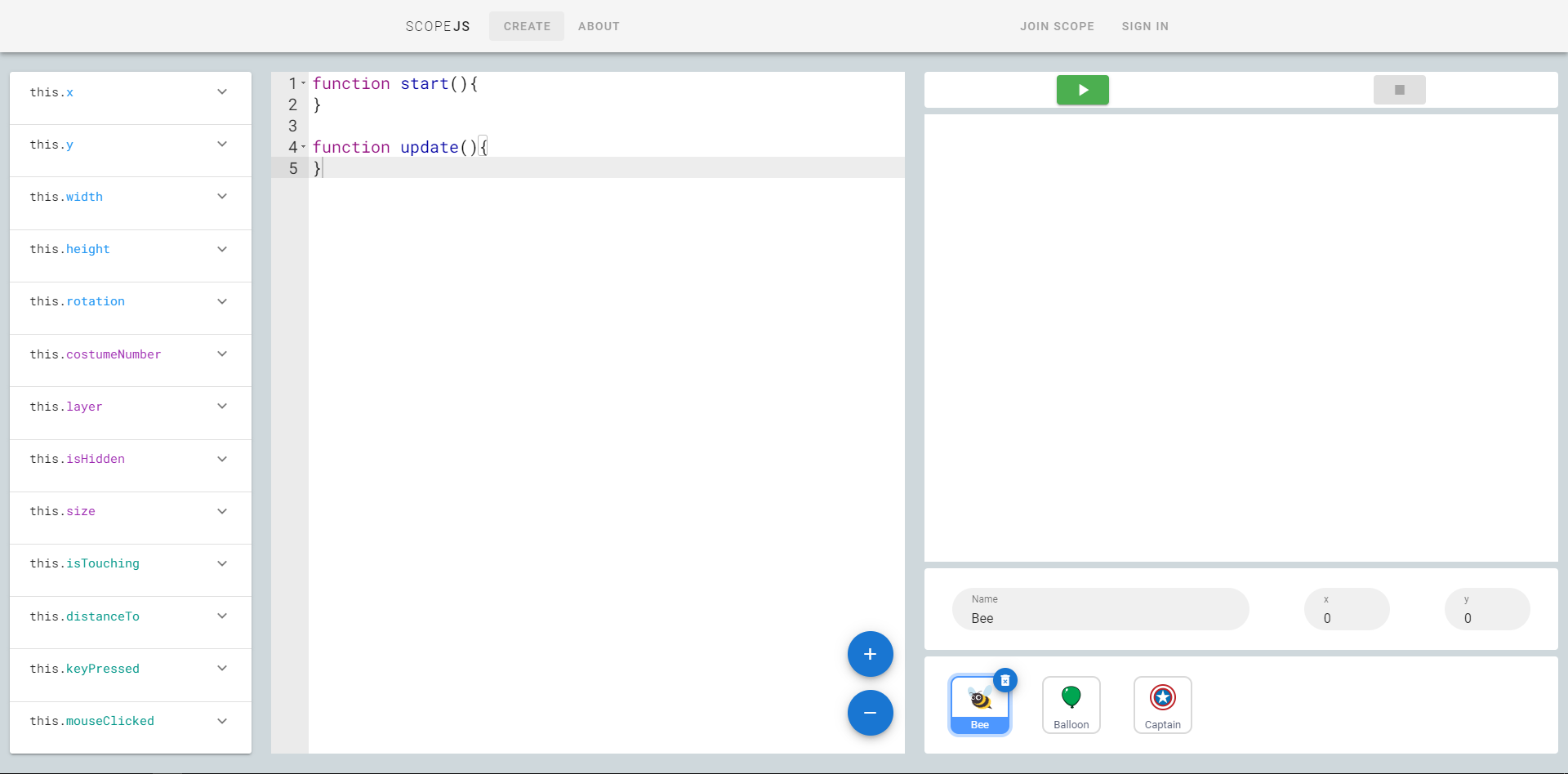
Task: Click the empty code line 3
Action: click(x=607, y=126)
